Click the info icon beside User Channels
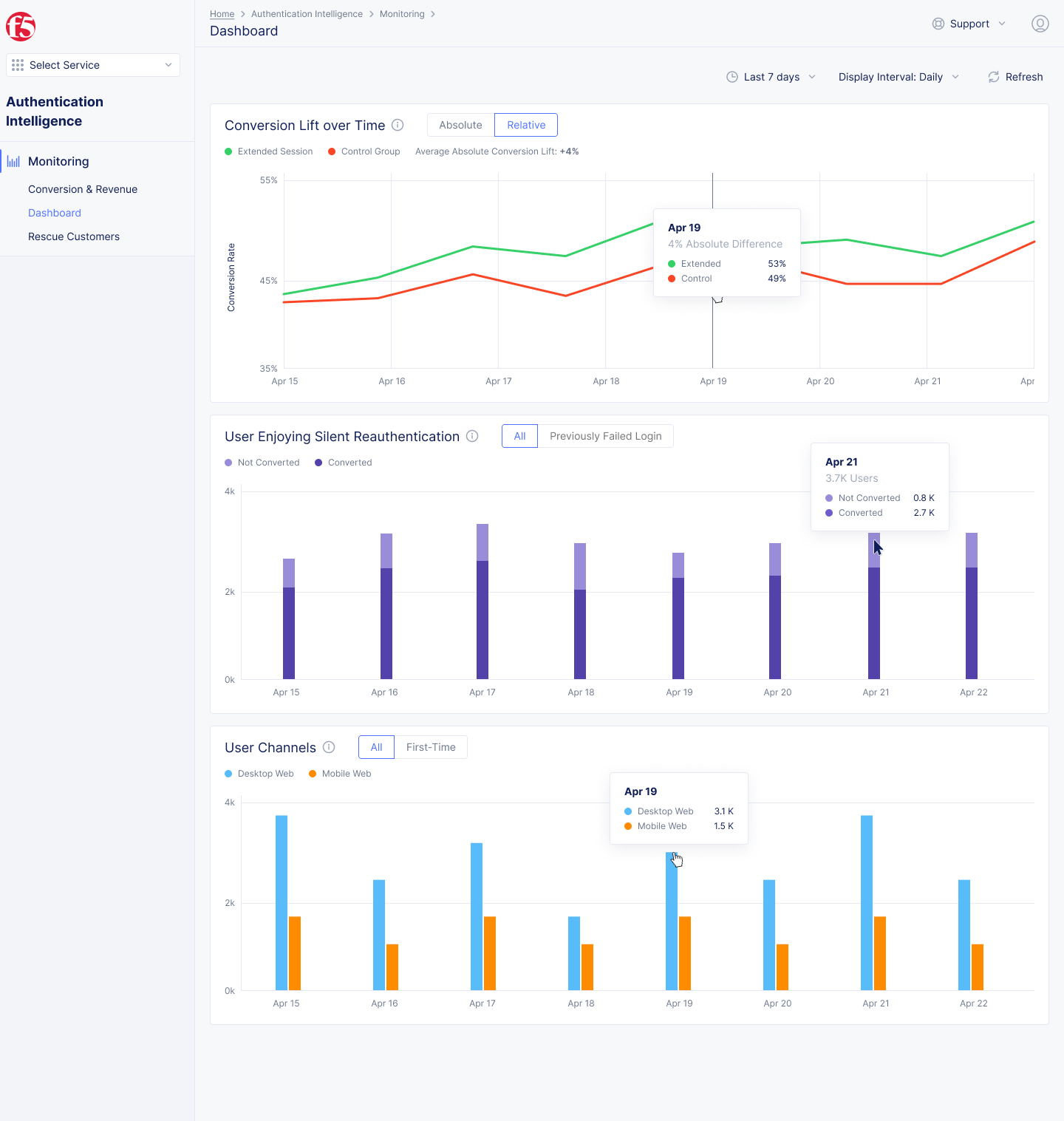 tap(329, 747)
